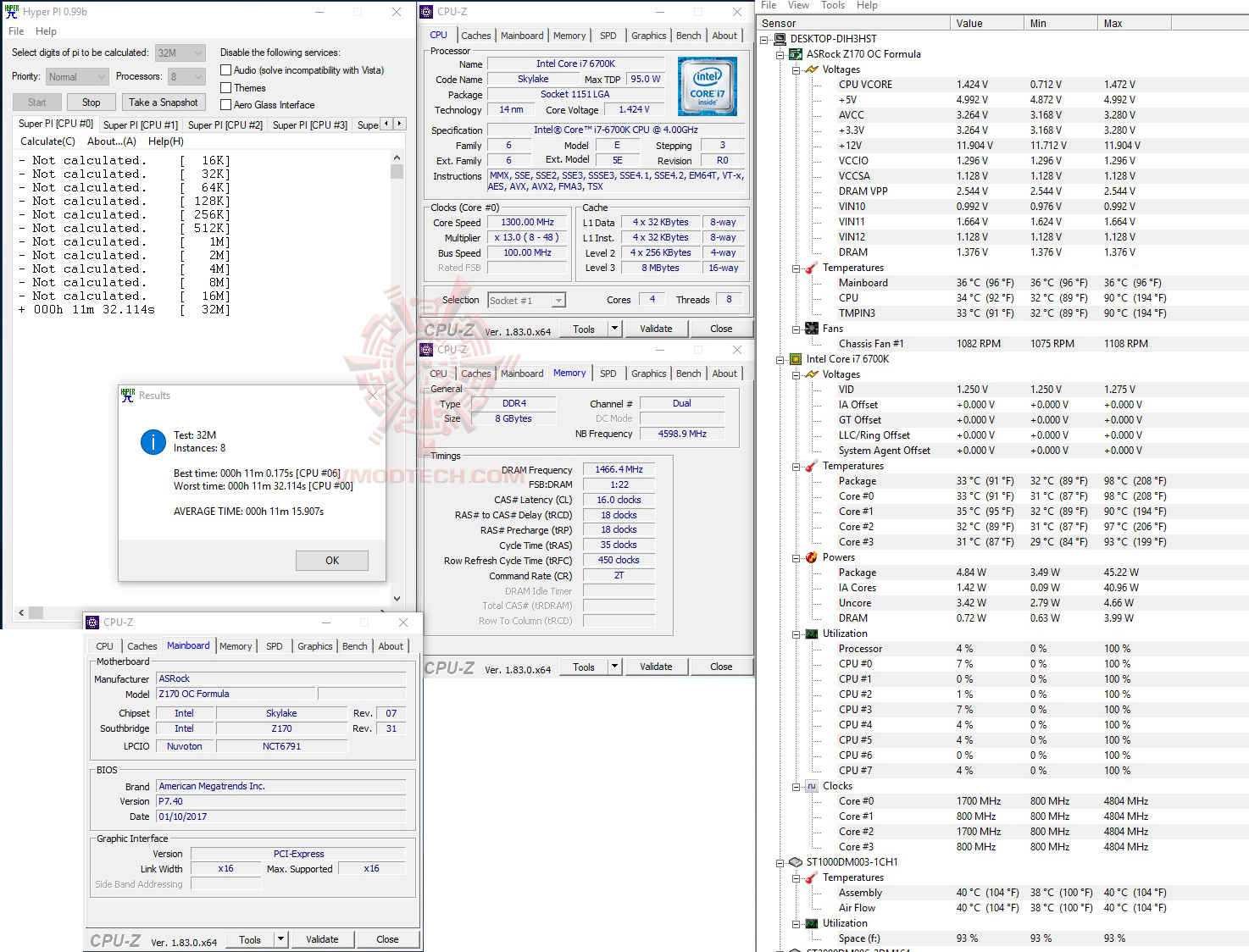
Task: Select the CPU VCORE sensor row
Action: pos(1003,85)
